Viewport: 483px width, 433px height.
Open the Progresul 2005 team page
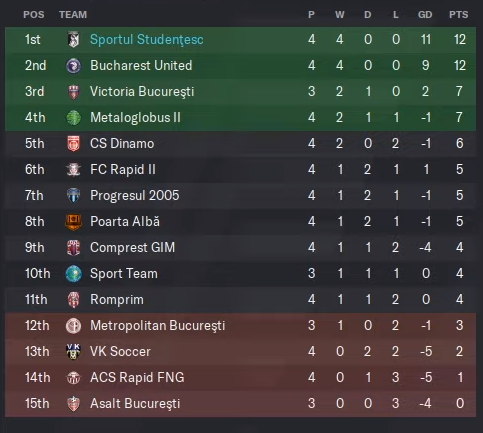135,196
